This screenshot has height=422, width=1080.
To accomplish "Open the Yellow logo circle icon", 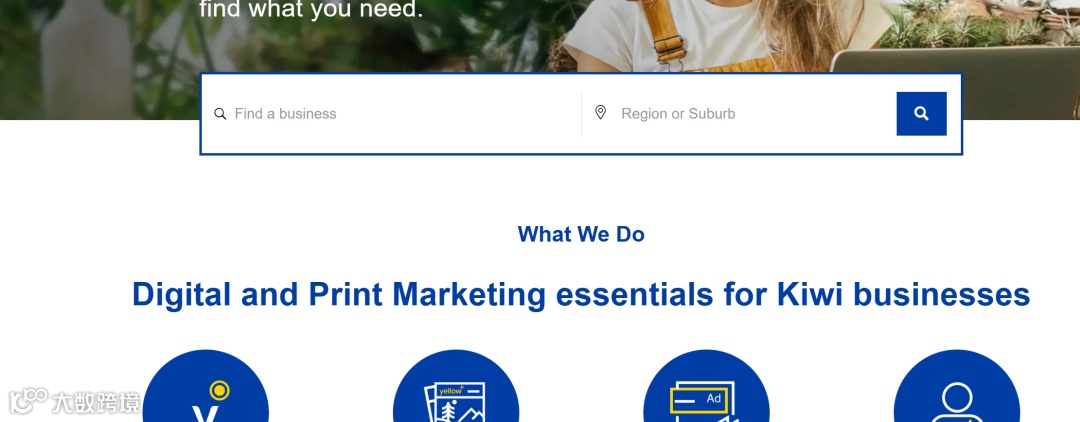I will (x=205, y=387).
